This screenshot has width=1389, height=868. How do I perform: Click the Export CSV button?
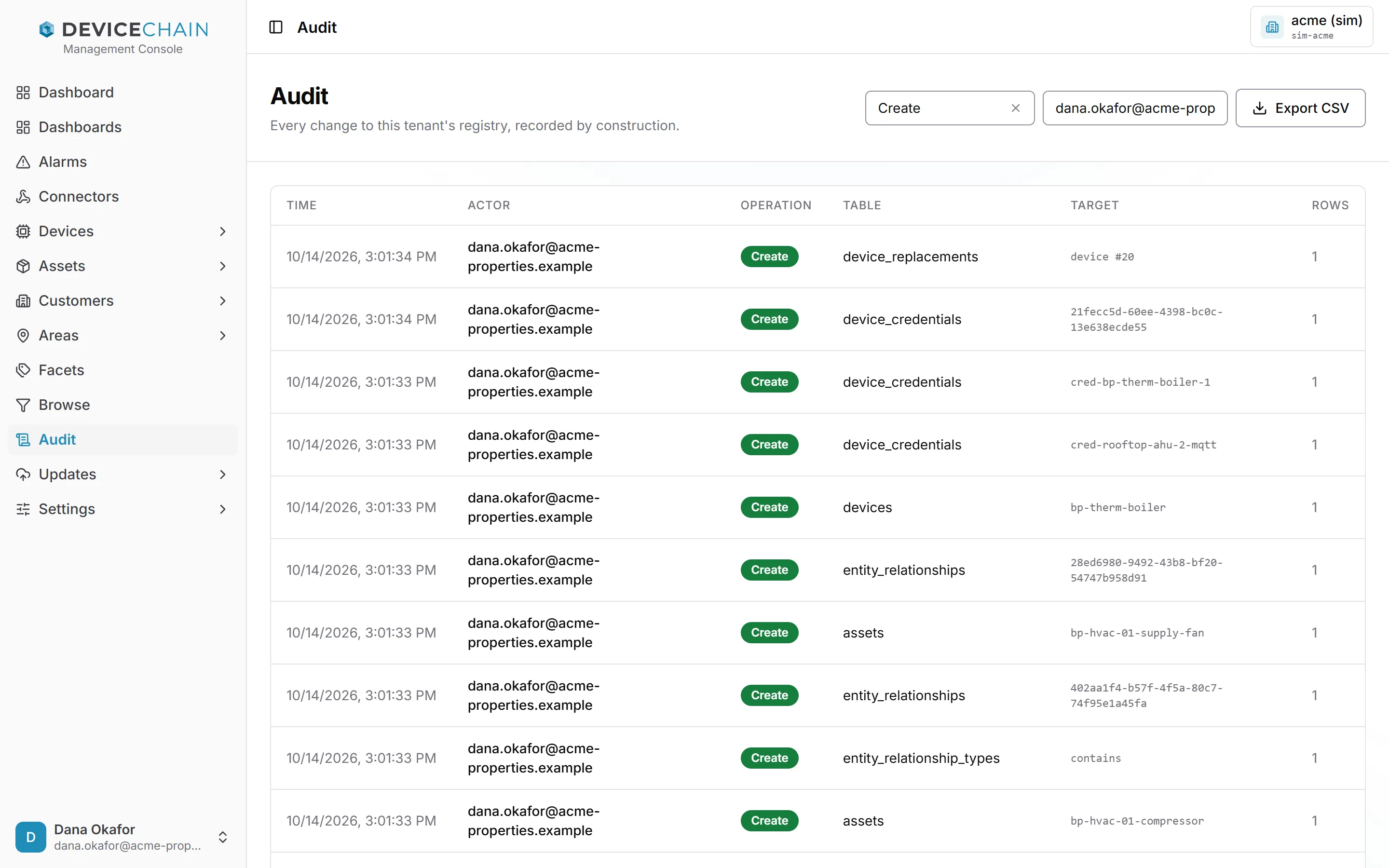1300,108
